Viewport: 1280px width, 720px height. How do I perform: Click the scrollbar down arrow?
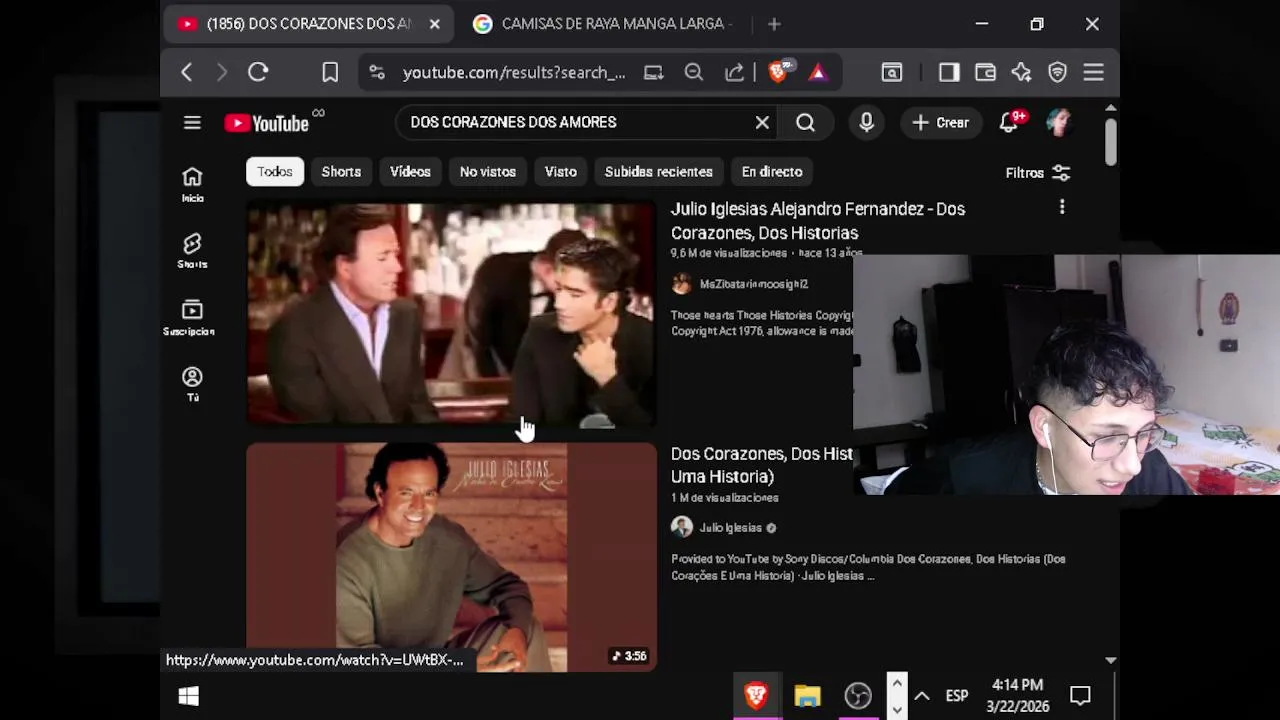point(1111,660)
